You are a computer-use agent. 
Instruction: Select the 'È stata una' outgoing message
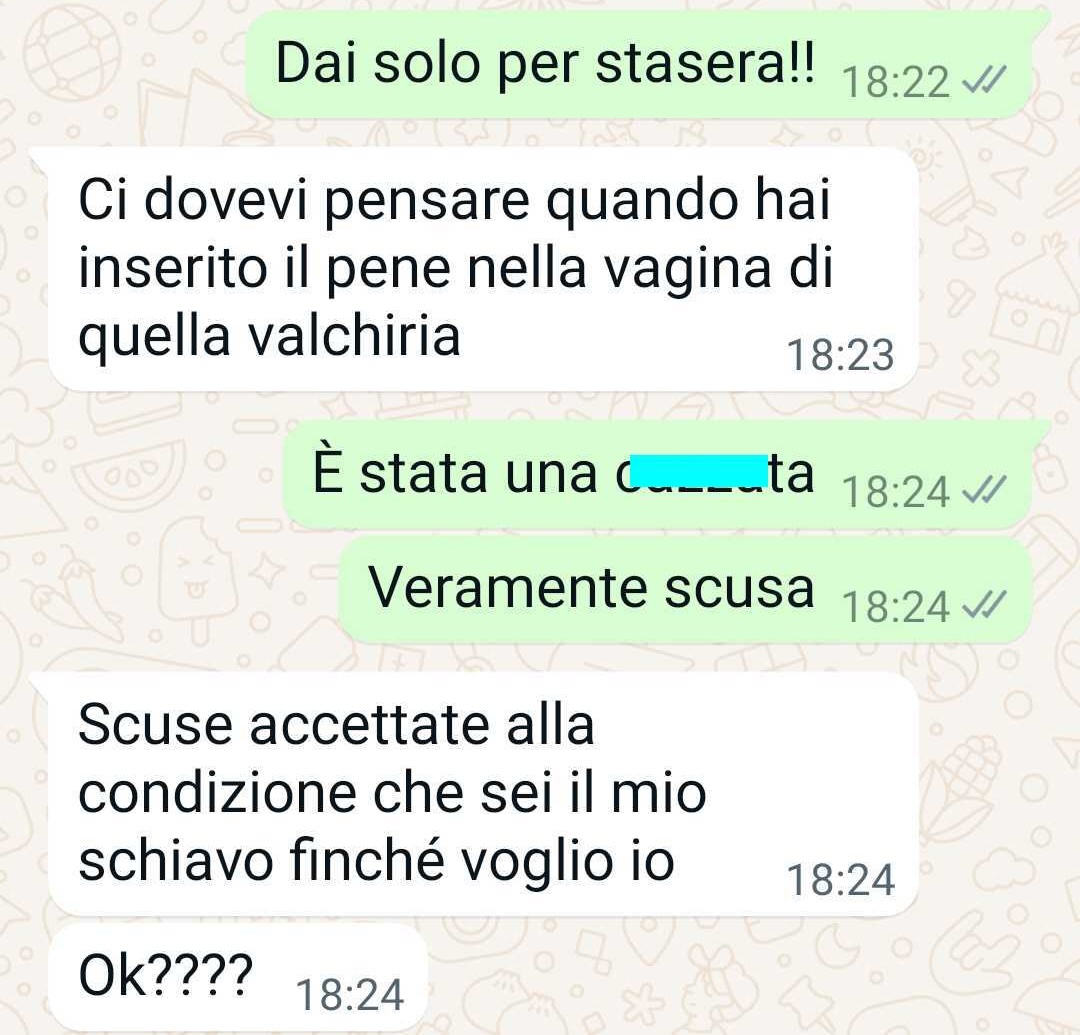pyautogui.click(x=658, y=474)
